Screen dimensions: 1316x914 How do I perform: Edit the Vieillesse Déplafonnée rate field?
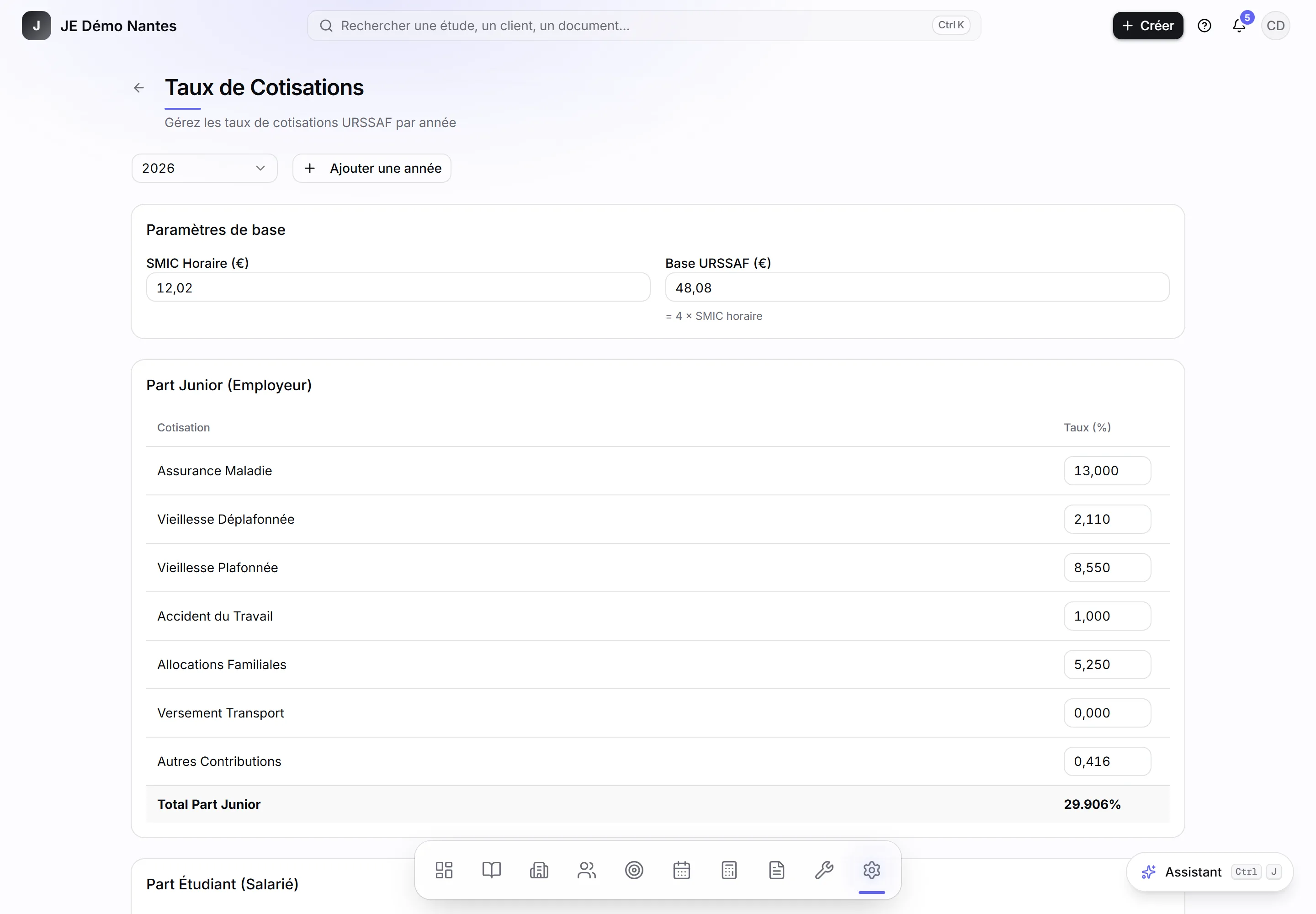pyautogui.click(x=1107, y=520)
